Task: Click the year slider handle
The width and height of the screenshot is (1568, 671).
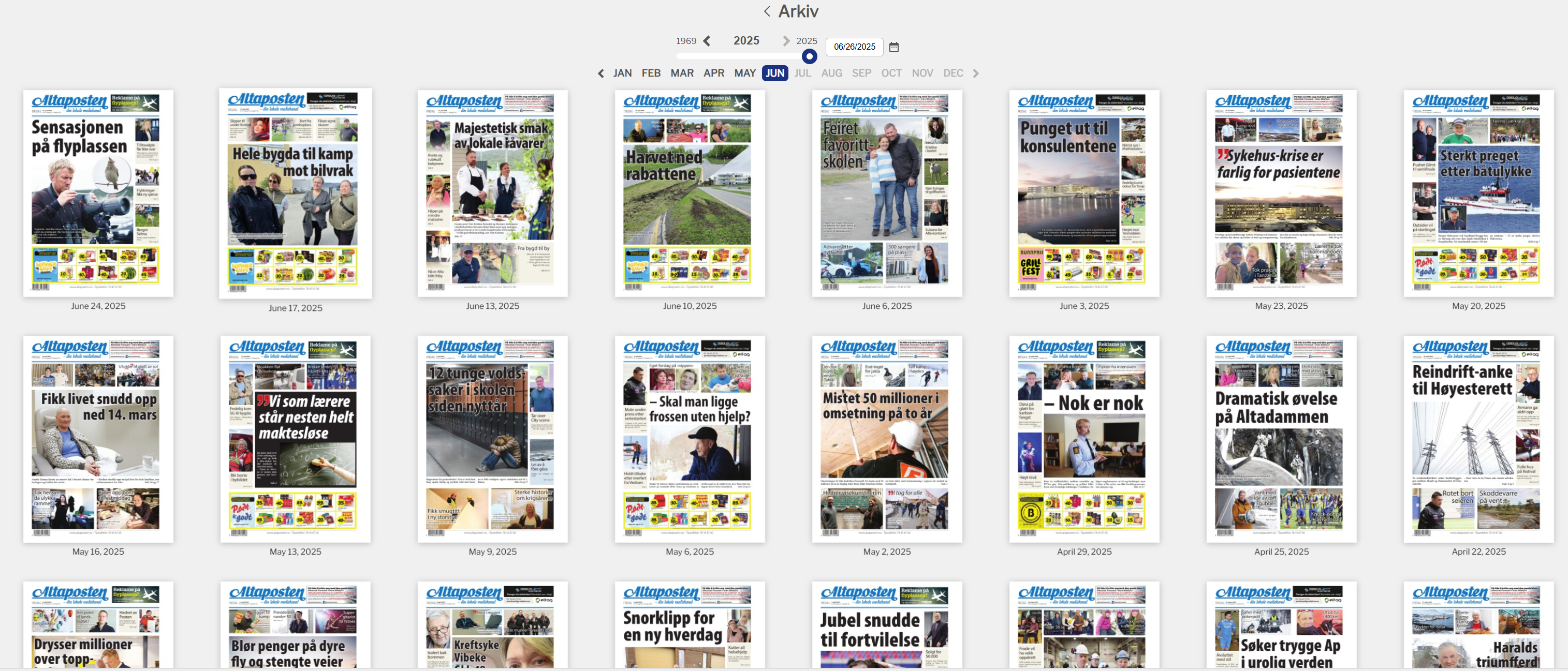Action: pos(809,56)
